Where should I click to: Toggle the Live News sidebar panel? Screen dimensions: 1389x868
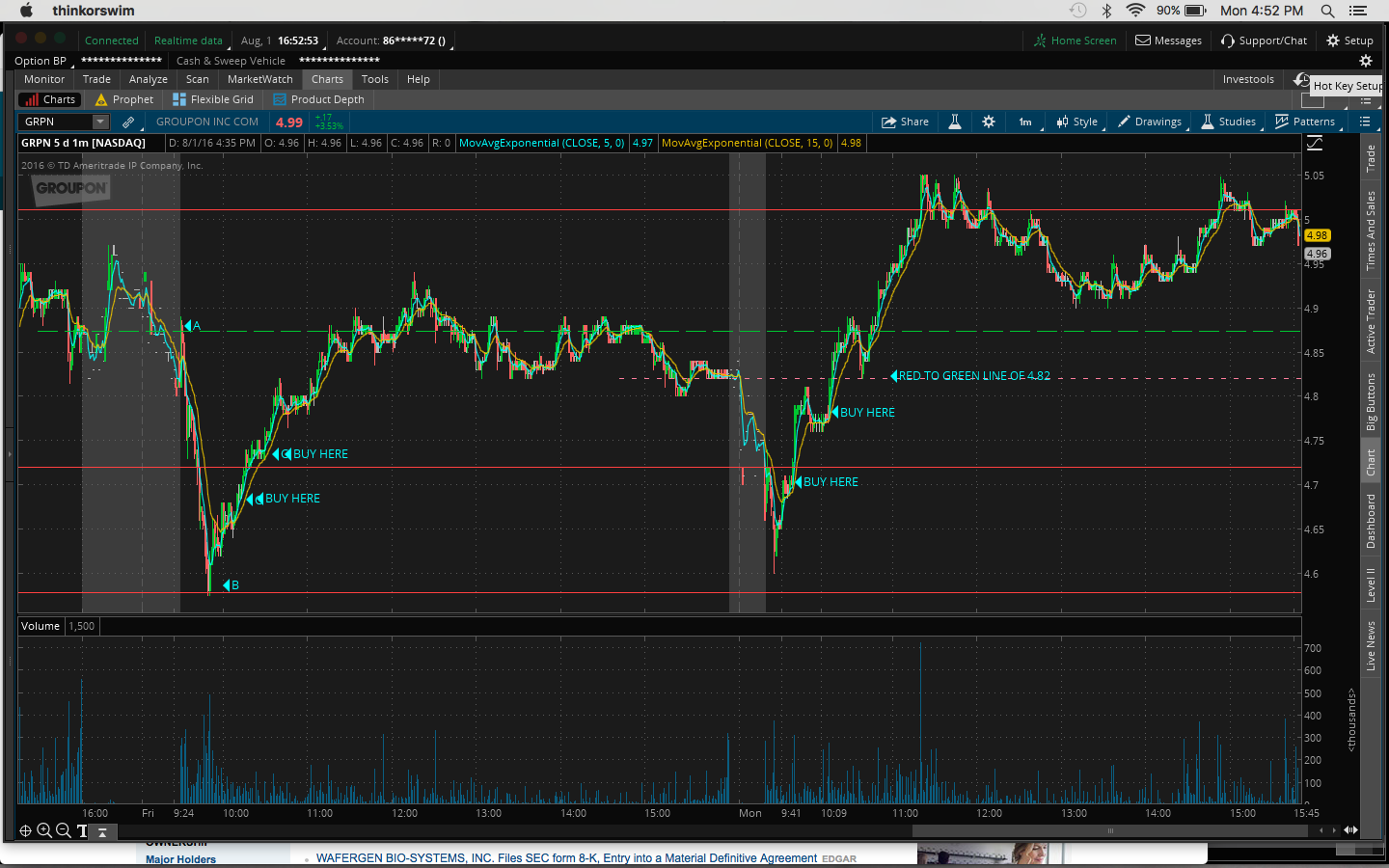pos(1371,645)
